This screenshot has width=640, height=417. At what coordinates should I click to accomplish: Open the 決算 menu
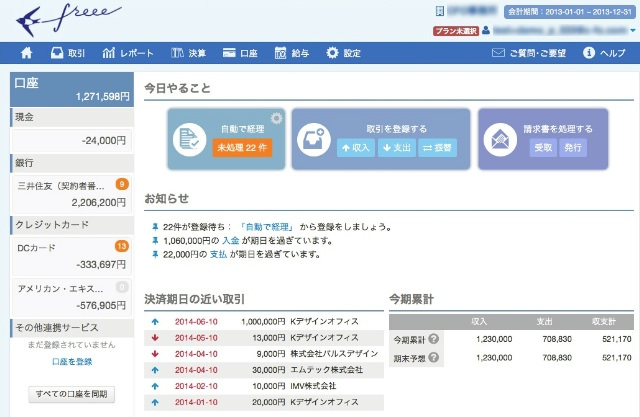point(188,53)
